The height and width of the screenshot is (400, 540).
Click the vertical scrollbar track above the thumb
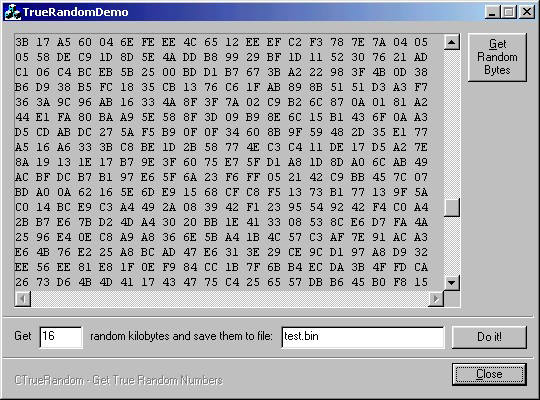point(451,124)
